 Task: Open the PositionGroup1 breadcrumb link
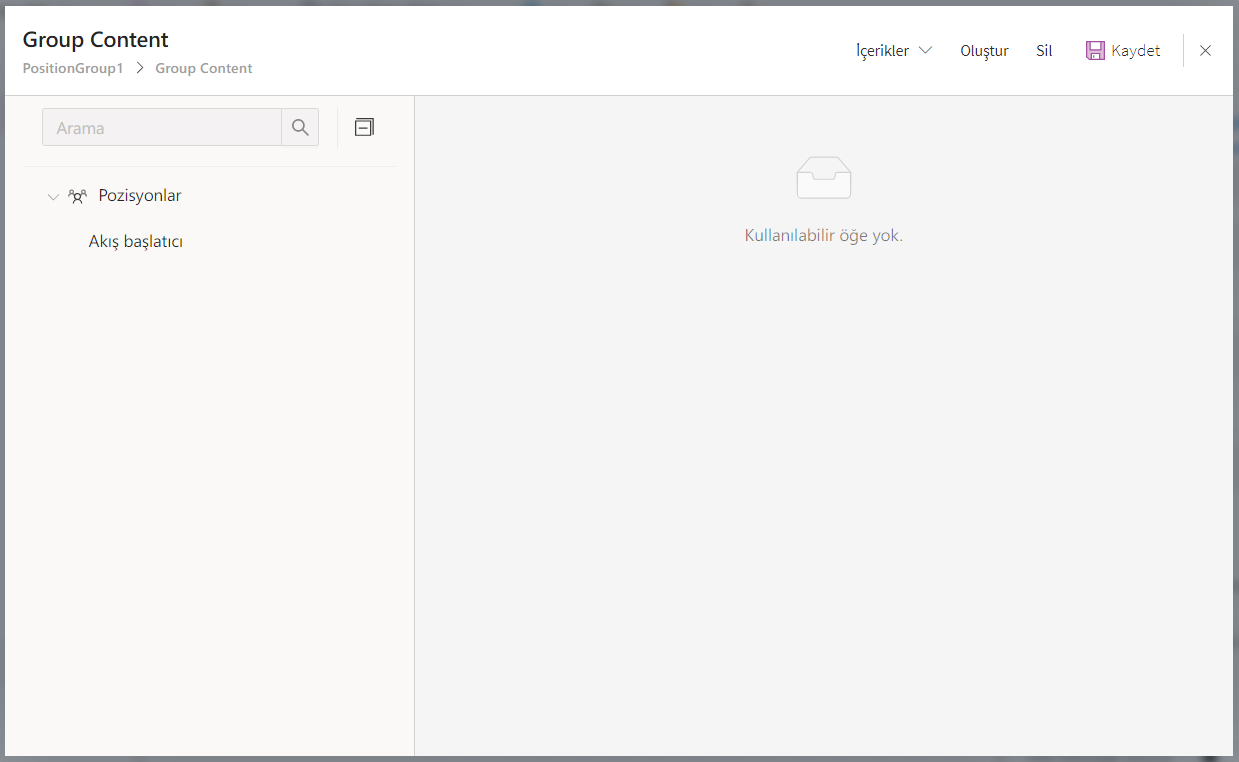coord(73,68)
